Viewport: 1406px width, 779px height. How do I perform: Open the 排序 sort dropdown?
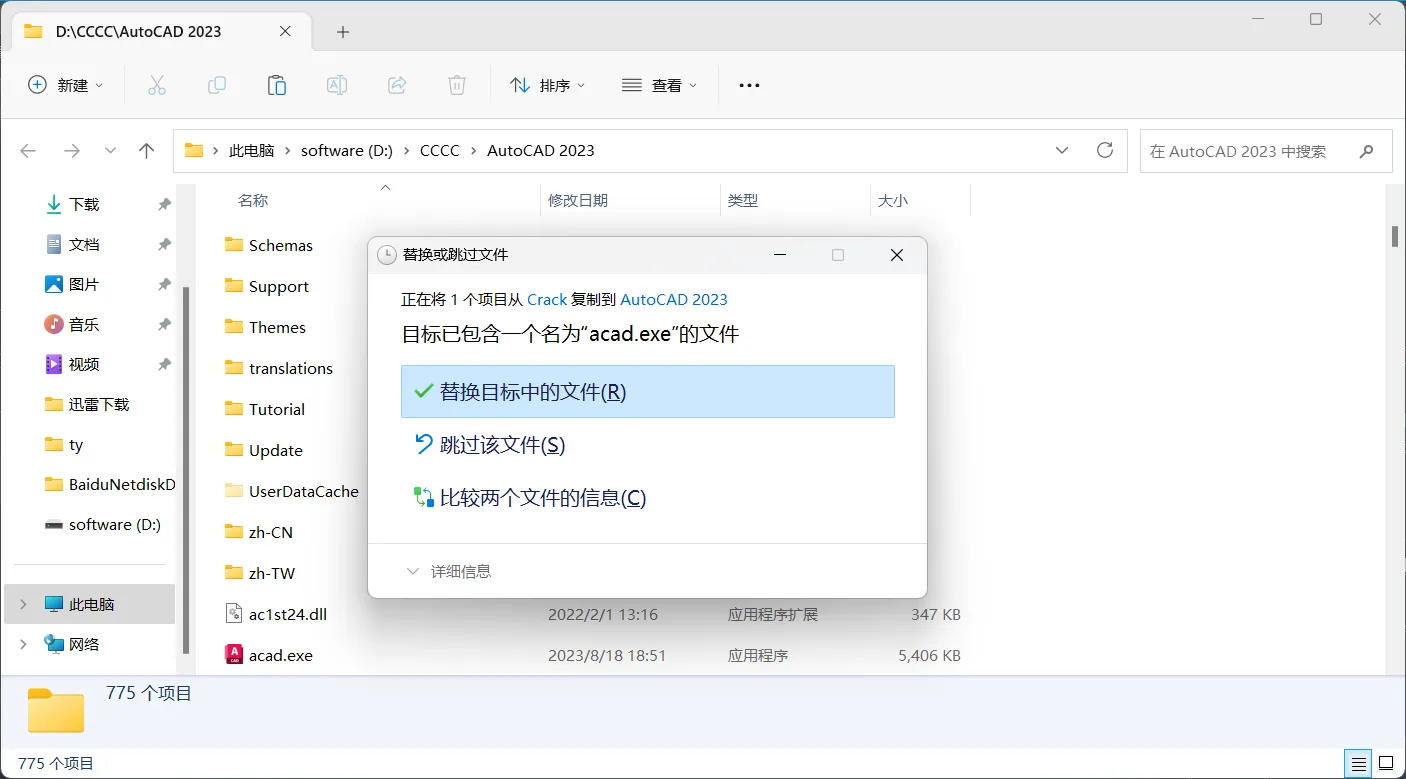[548, 85]
